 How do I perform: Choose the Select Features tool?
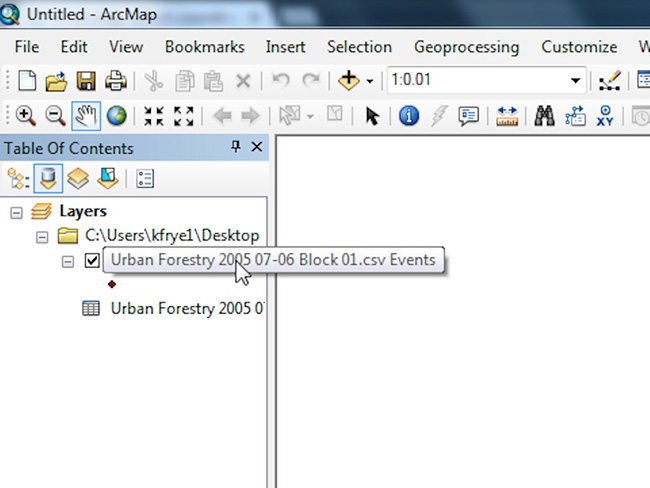pyautogui.click(x=290, y=115)
